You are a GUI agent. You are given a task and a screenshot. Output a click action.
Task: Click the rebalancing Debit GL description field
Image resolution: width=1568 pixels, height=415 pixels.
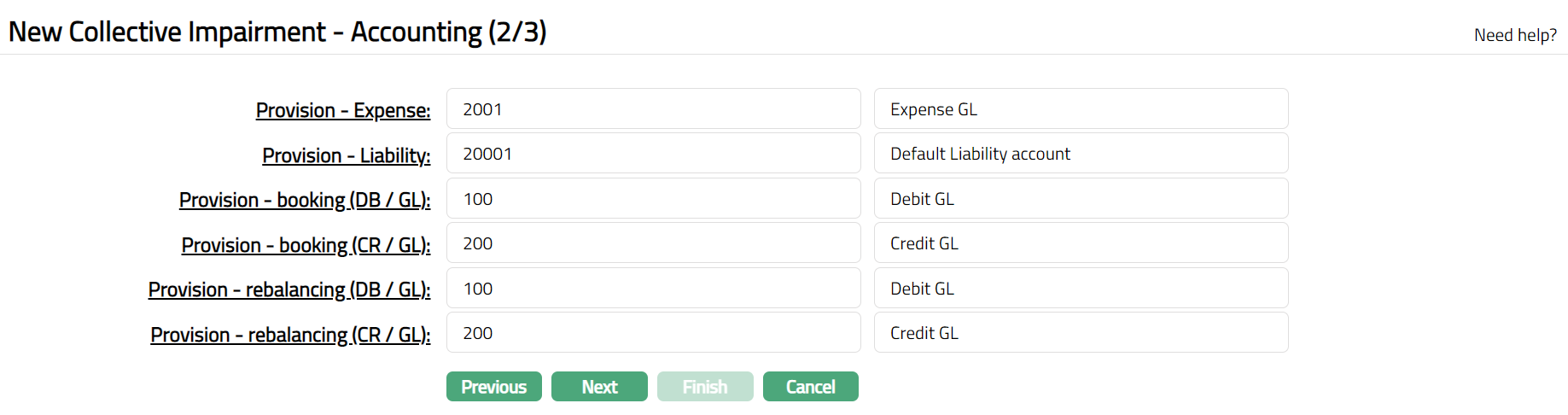[x=1081, y=289]
